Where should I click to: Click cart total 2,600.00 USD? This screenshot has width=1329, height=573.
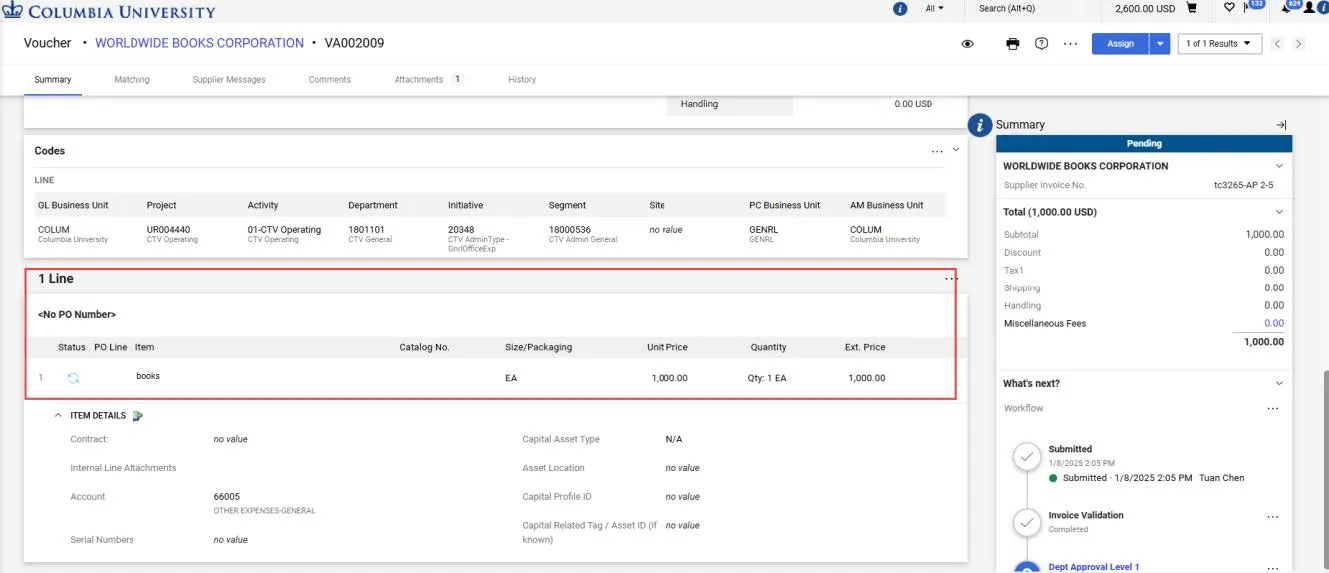coord(1145,8)
